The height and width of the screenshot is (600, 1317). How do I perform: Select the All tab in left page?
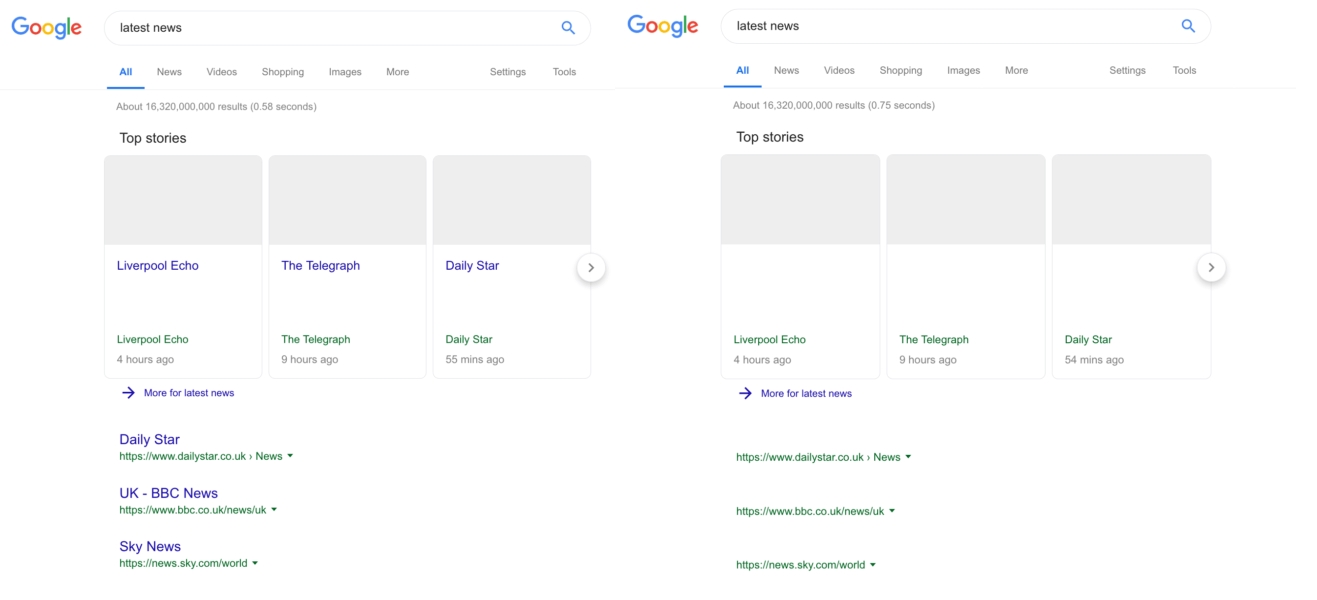click(x=126, y=72)
